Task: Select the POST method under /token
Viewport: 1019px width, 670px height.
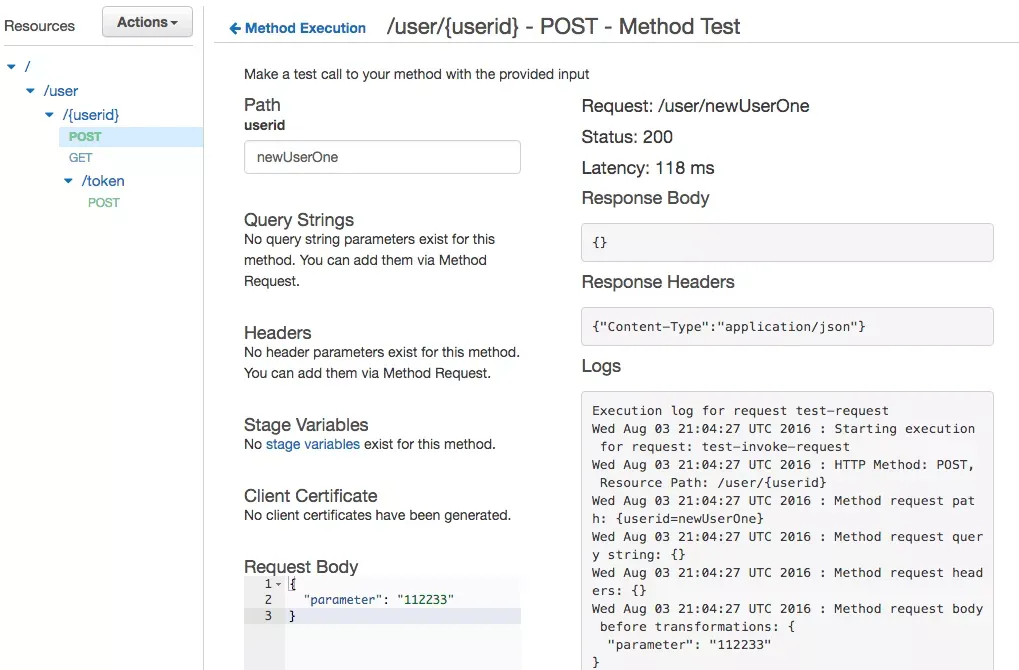Action: (104, 203)
